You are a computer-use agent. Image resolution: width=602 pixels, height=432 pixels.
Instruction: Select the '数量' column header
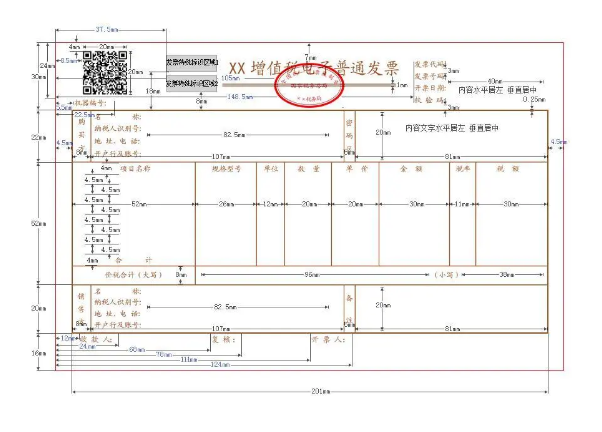[308, 169]
